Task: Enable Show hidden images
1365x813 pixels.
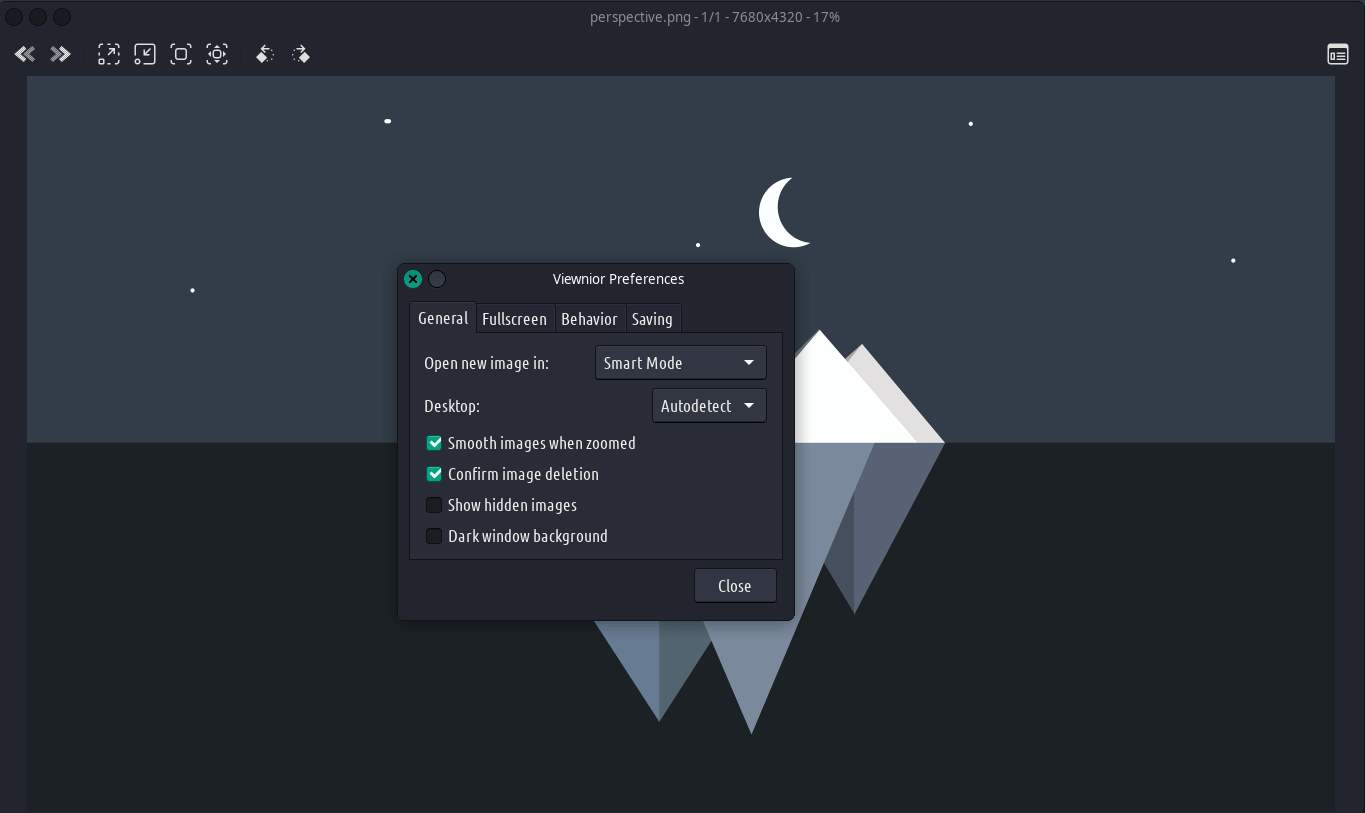Action: (434, 505)
